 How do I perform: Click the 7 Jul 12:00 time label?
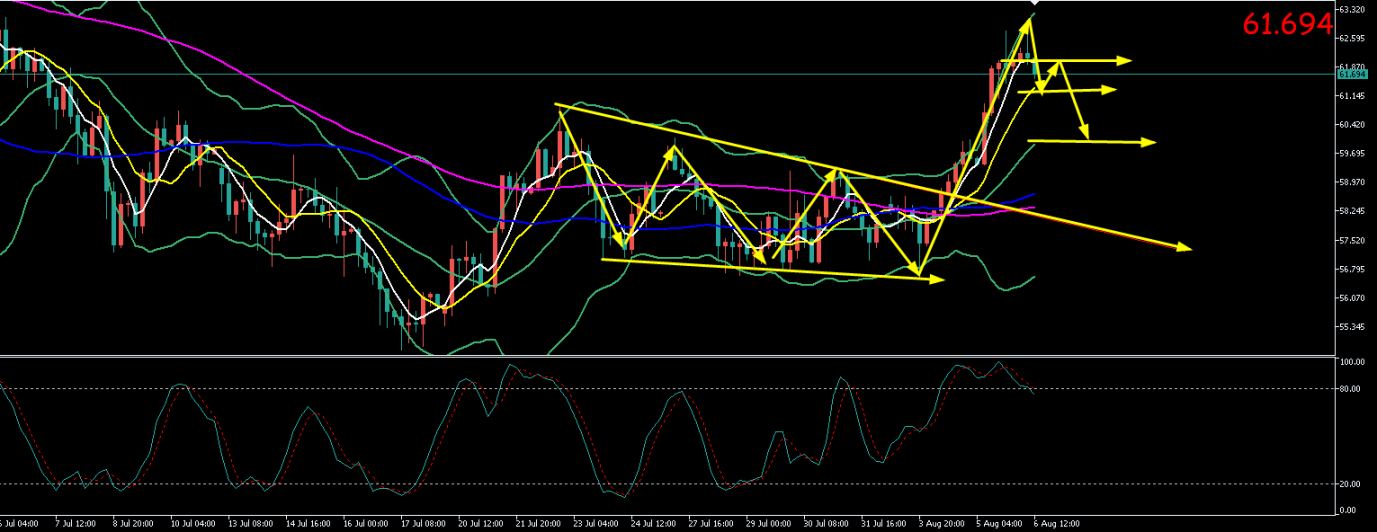[x=77, y=523]
